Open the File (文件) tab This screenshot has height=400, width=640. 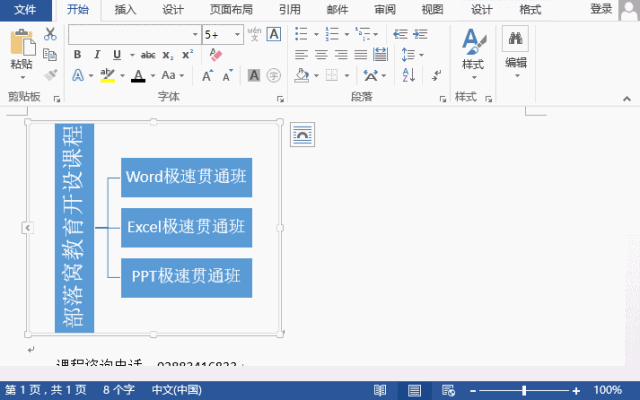click(25, 10)
